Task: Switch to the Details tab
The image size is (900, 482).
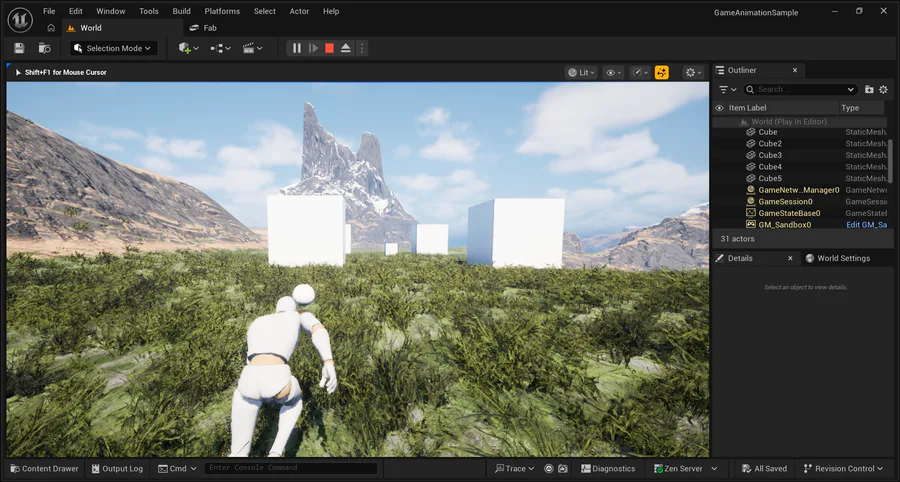Action: (x=740, y=258)
